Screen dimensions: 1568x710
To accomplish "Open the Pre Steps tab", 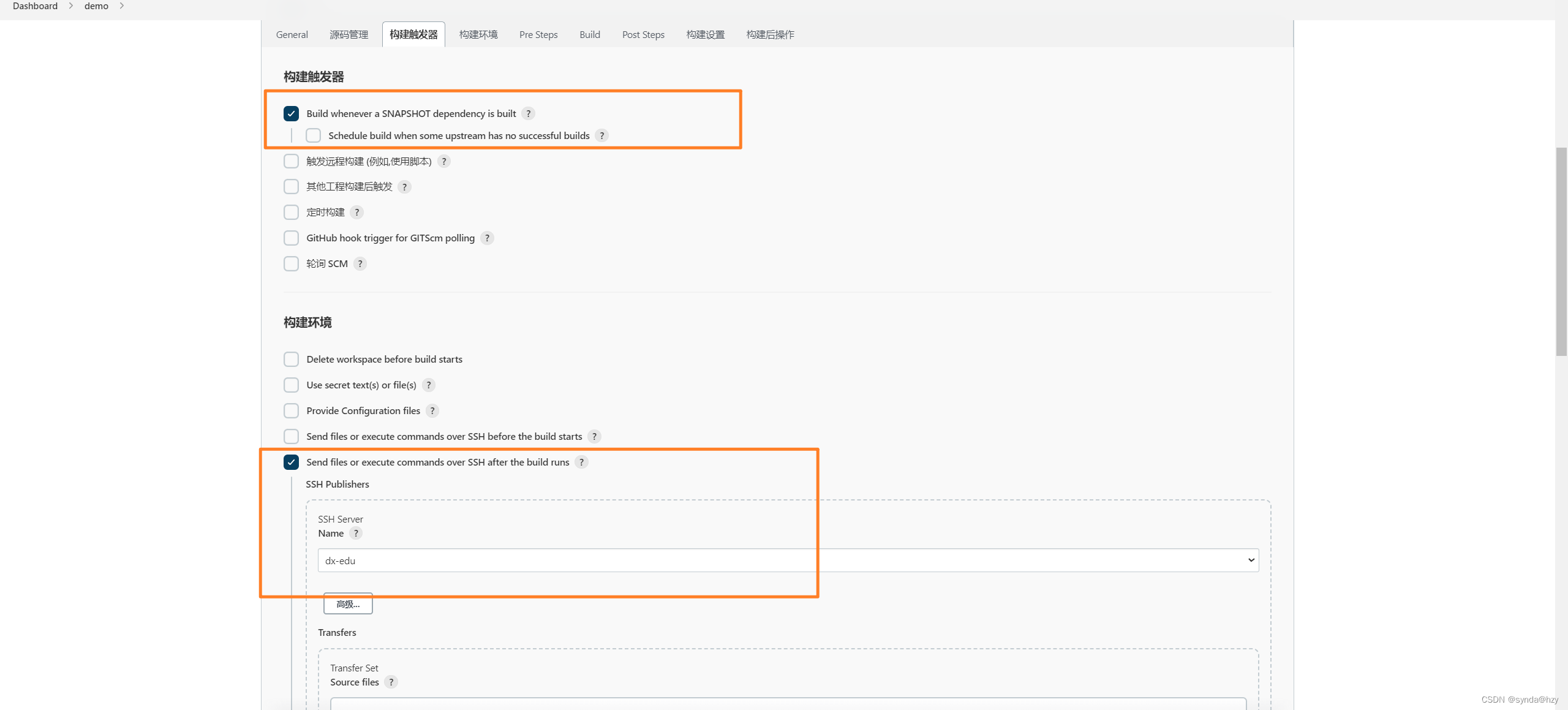I will [538, 34].
